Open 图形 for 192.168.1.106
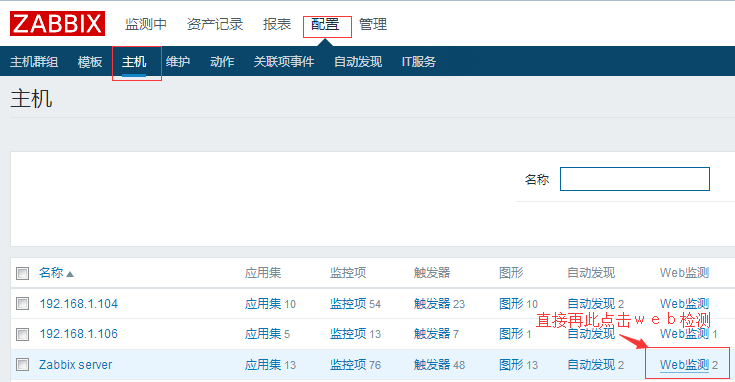 (511, 334)
